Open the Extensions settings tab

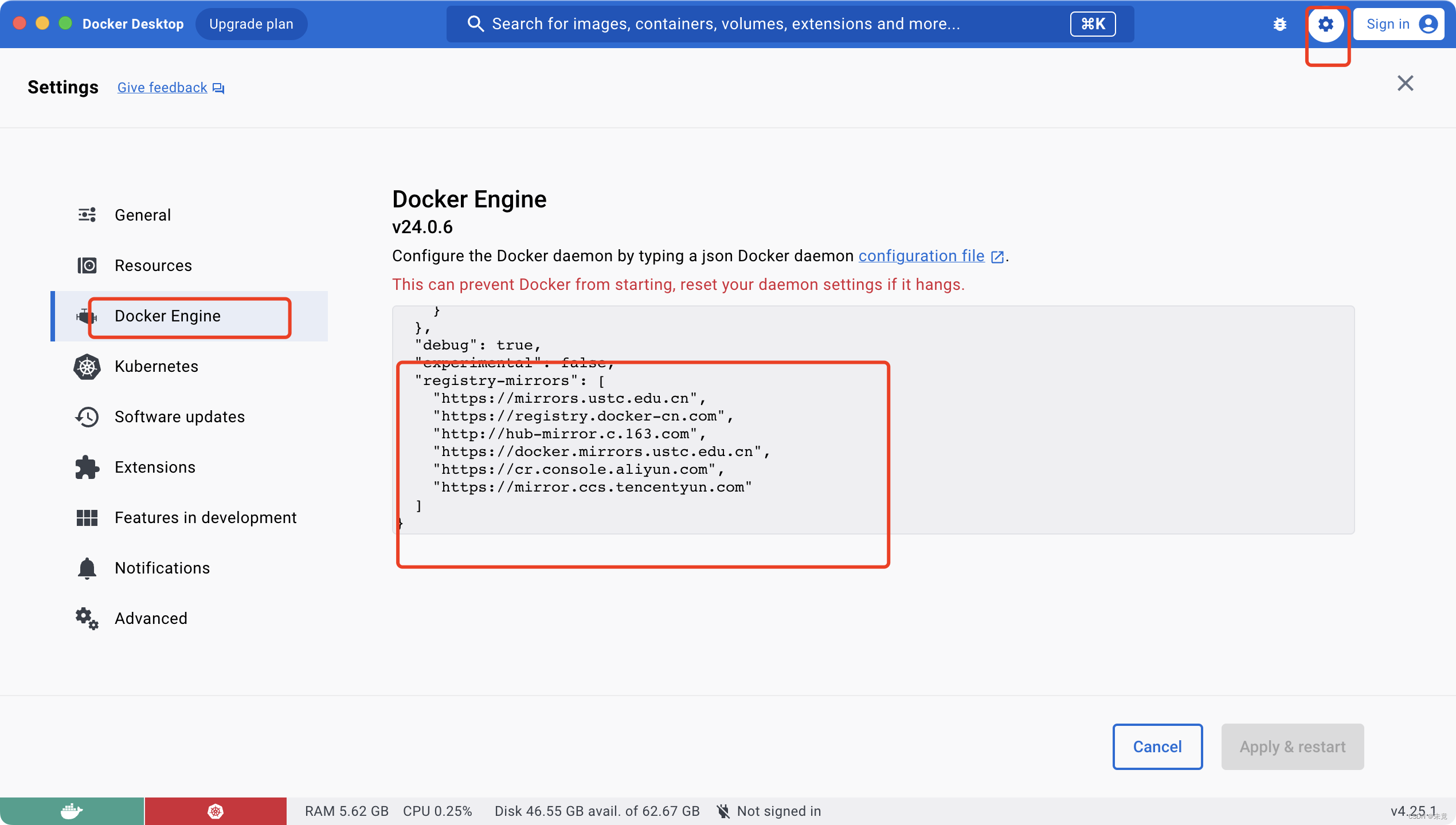click(189, 467)
